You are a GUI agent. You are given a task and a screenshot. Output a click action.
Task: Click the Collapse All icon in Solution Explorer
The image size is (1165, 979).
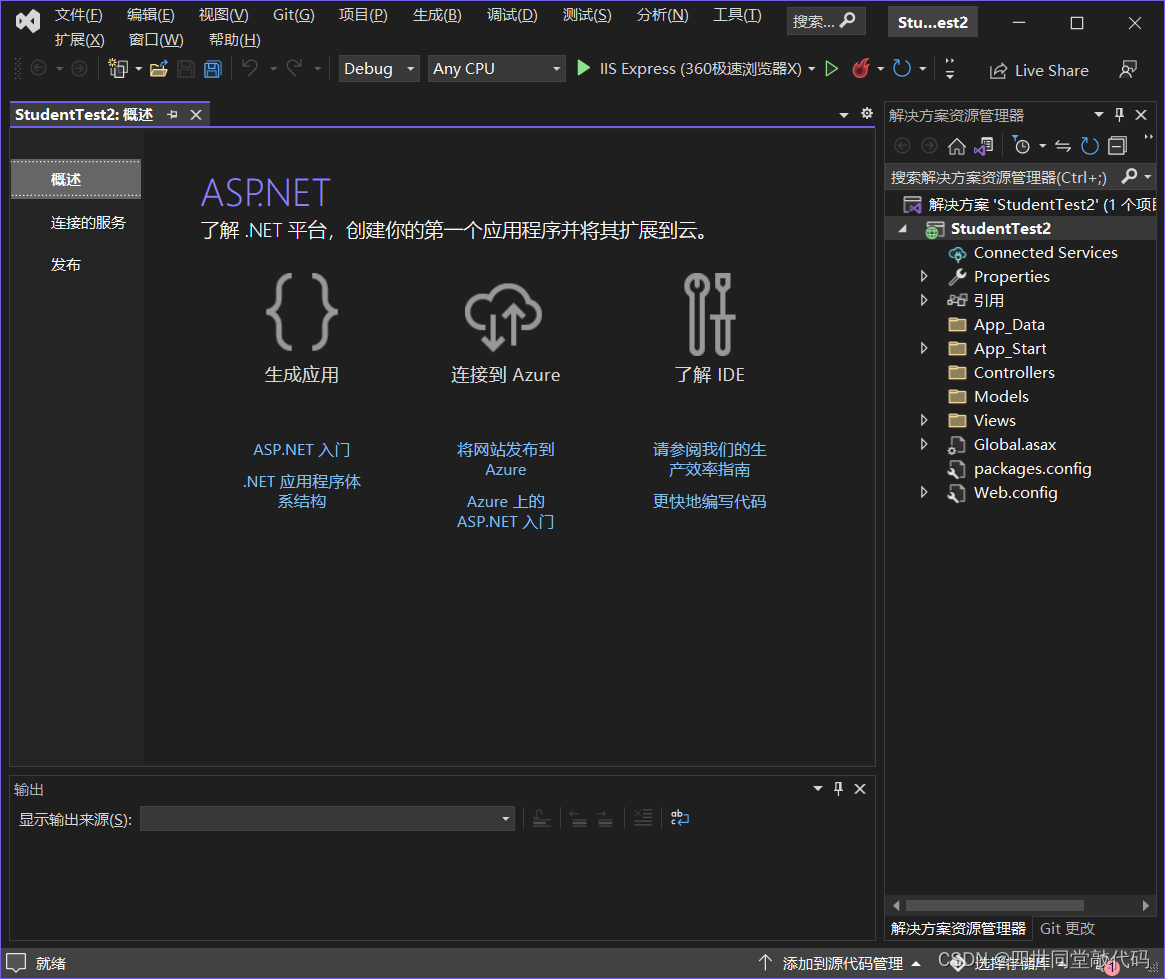[1117, 146]
